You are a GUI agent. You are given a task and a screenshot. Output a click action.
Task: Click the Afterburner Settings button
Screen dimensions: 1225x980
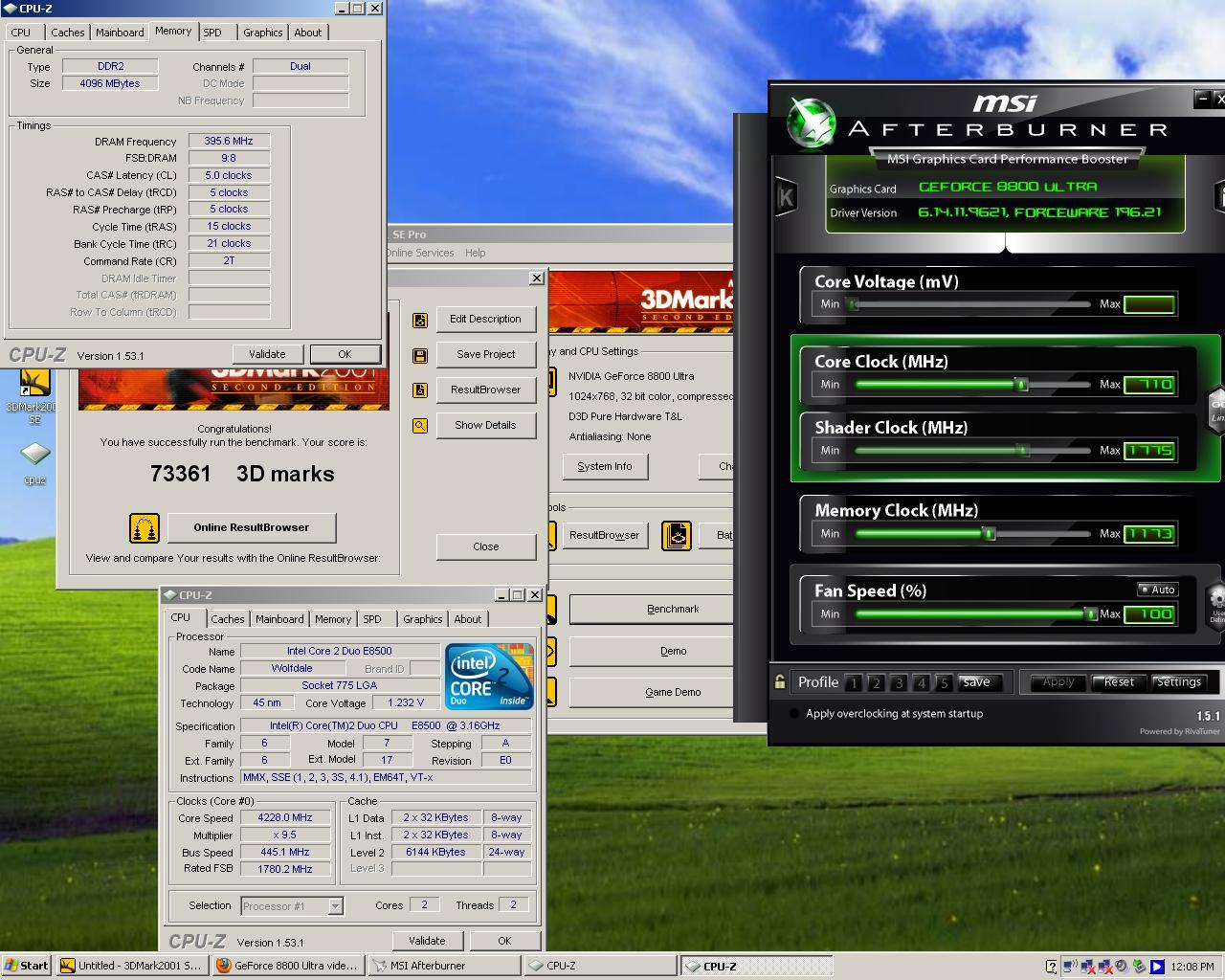click(x=1178, y=682)
